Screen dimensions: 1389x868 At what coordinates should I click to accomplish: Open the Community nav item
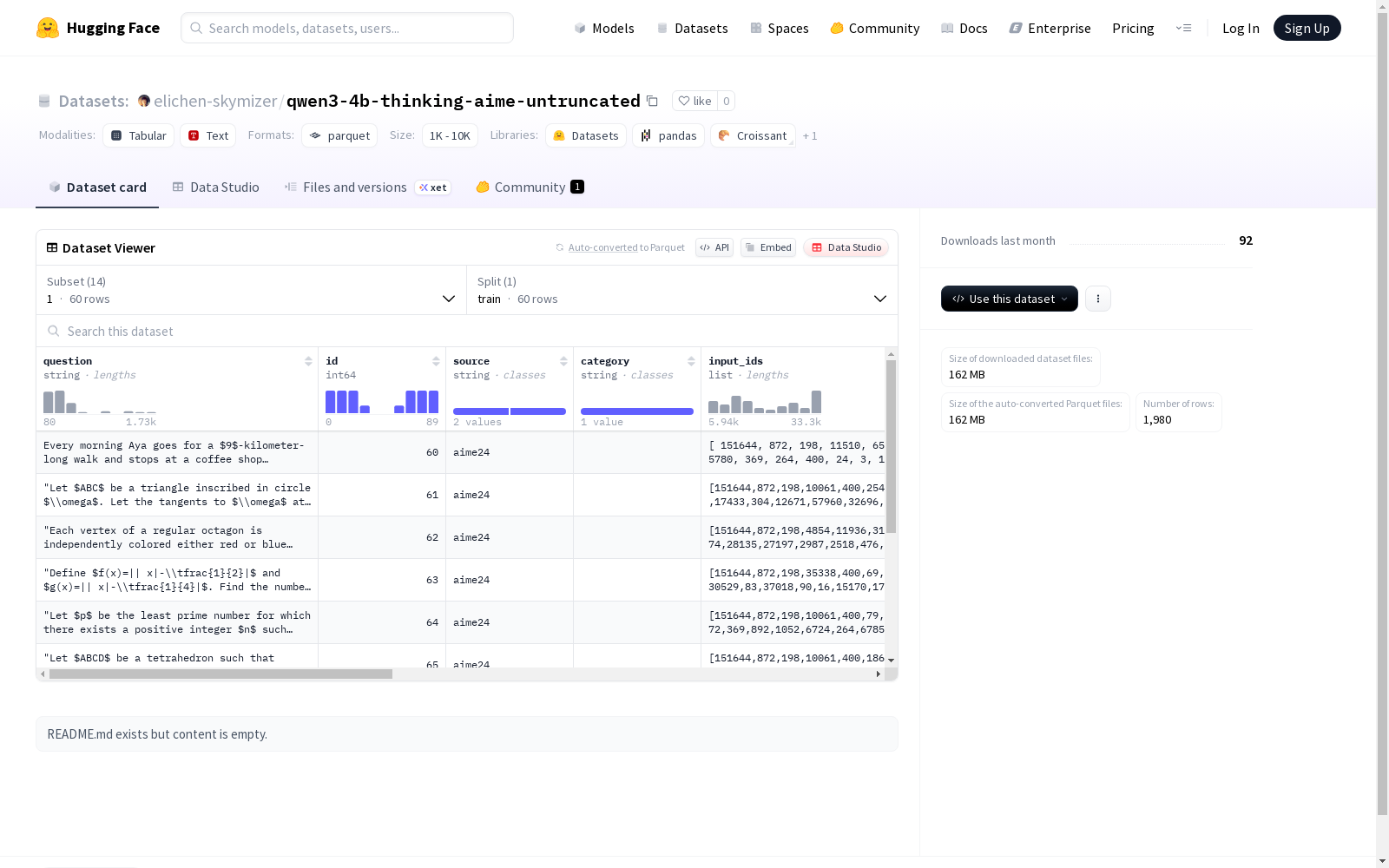click(x=875, y=28)
